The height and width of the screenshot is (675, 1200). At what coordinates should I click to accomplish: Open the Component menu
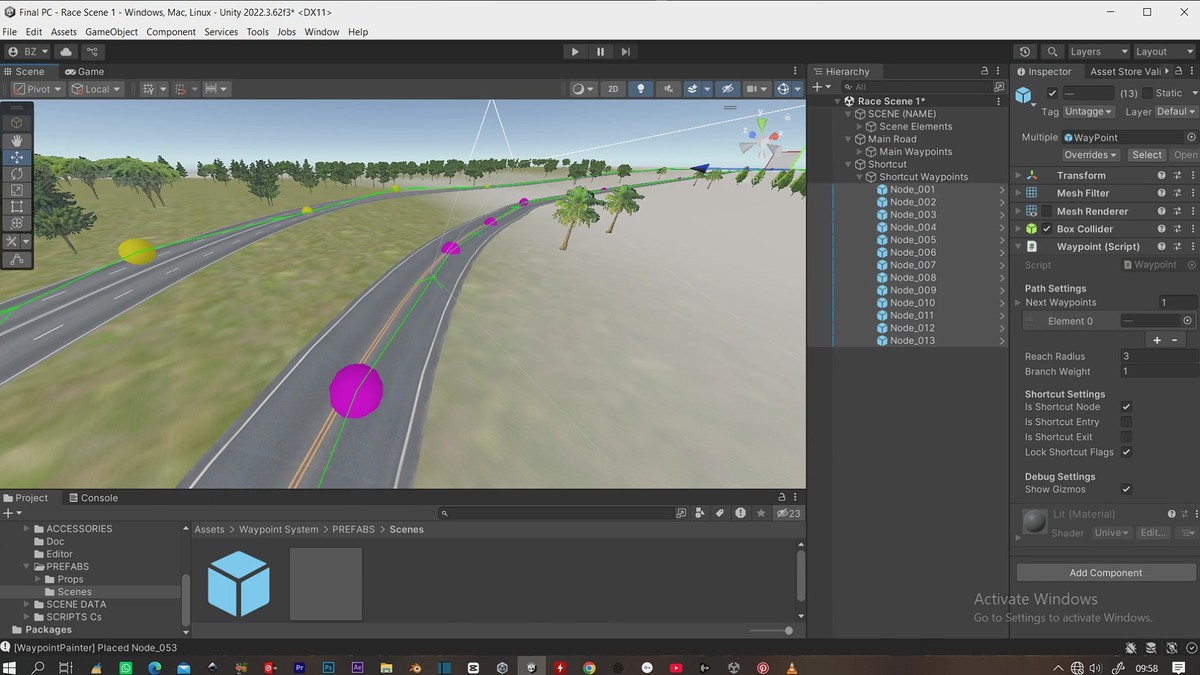(x=171, y=32)
